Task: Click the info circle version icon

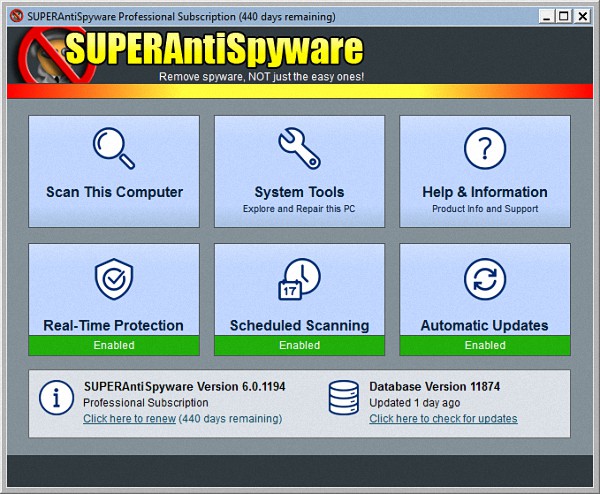Action: pyautogui.click(x=56, y=398)
